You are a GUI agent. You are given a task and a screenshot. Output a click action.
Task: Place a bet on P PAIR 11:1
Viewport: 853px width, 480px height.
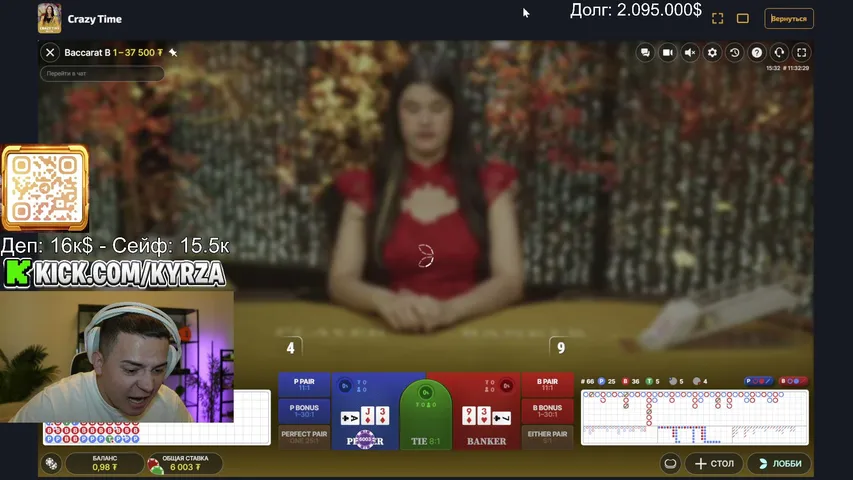(x=304, y=385)
